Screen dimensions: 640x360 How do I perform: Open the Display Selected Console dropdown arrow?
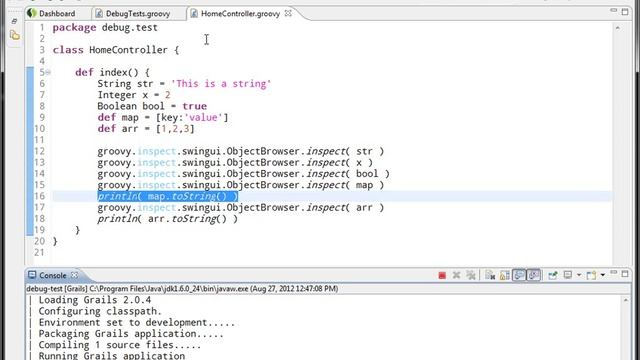click(579, 275)
